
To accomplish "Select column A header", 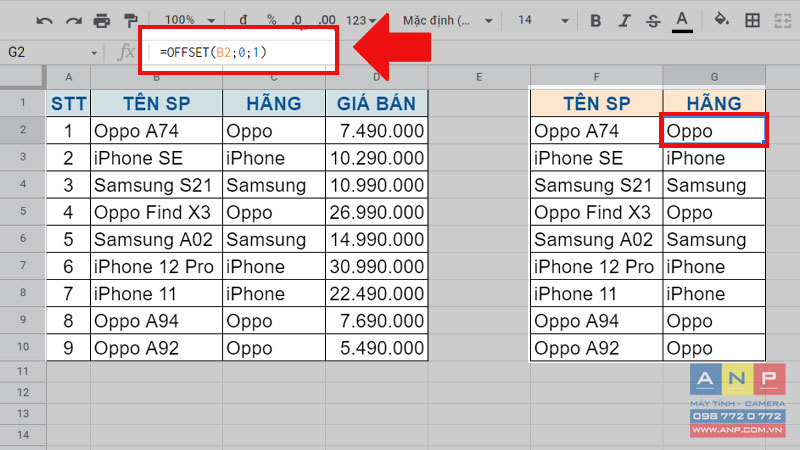I will (x=68, y=77).
